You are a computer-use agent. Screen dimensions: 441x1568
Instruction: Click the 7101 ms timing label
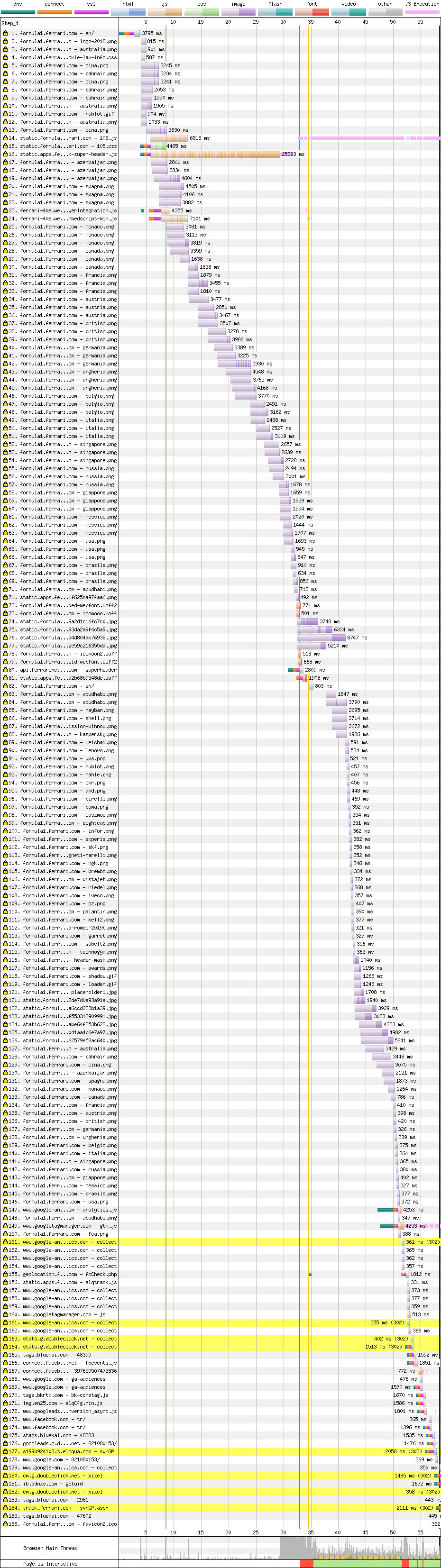point(199,219)
